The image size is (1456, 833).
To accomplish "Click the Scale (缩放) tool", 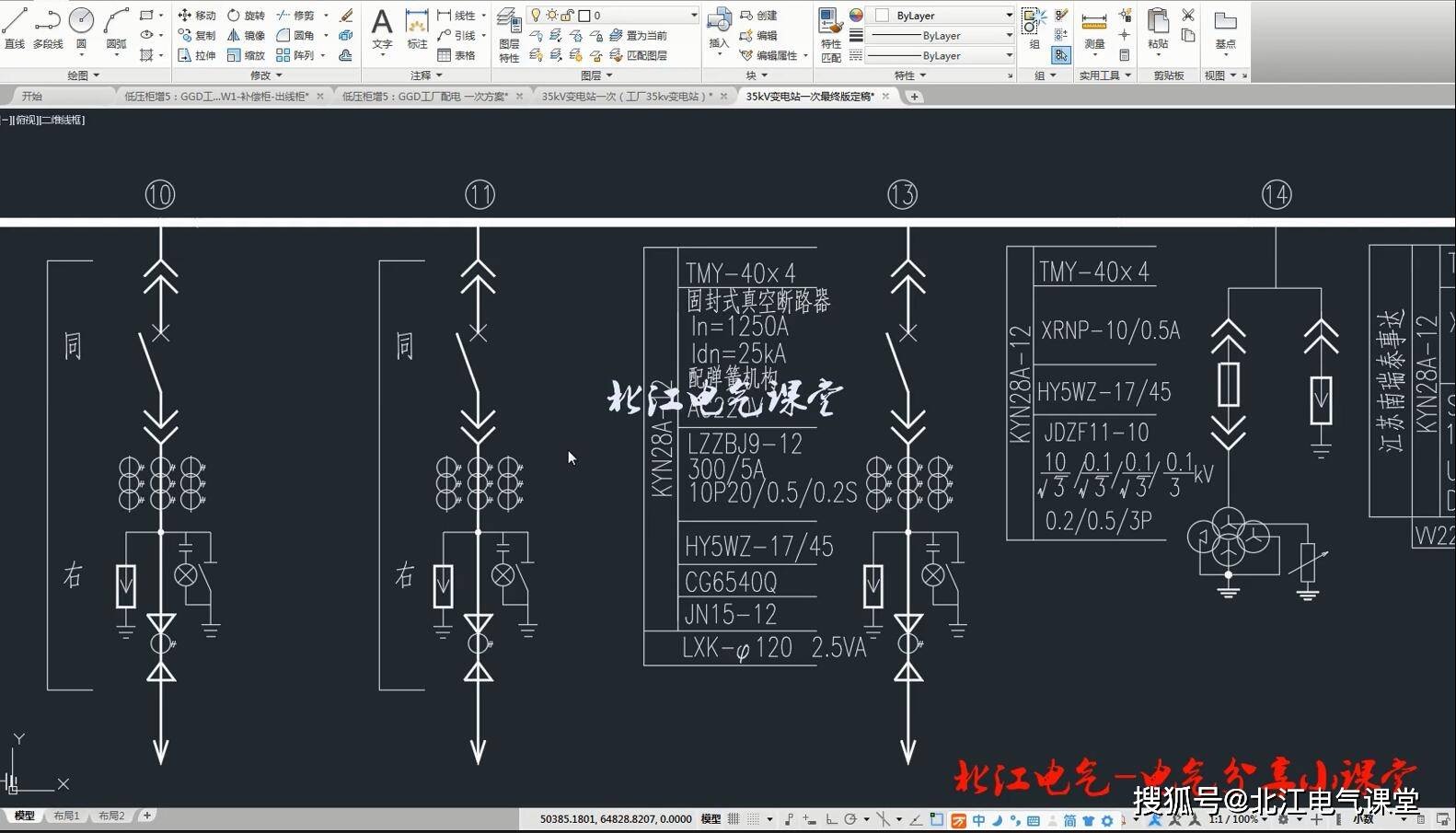I will coord(246,55).
